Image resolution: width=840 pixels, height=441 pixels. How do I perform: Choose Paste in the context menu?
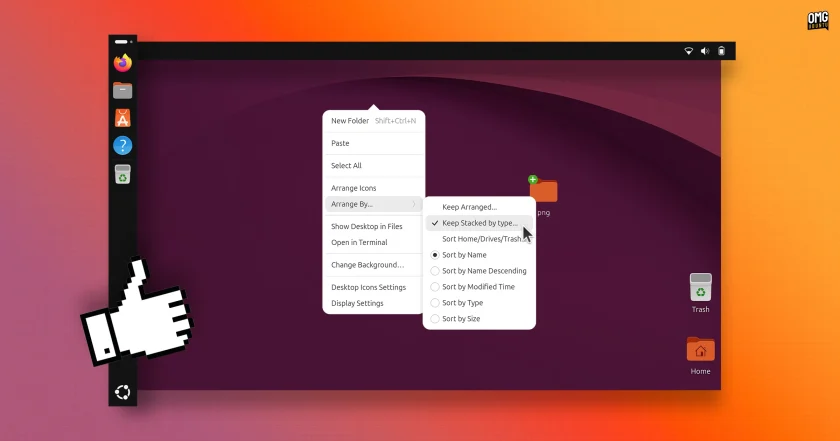pyautogui.click(x=374, y=143)
